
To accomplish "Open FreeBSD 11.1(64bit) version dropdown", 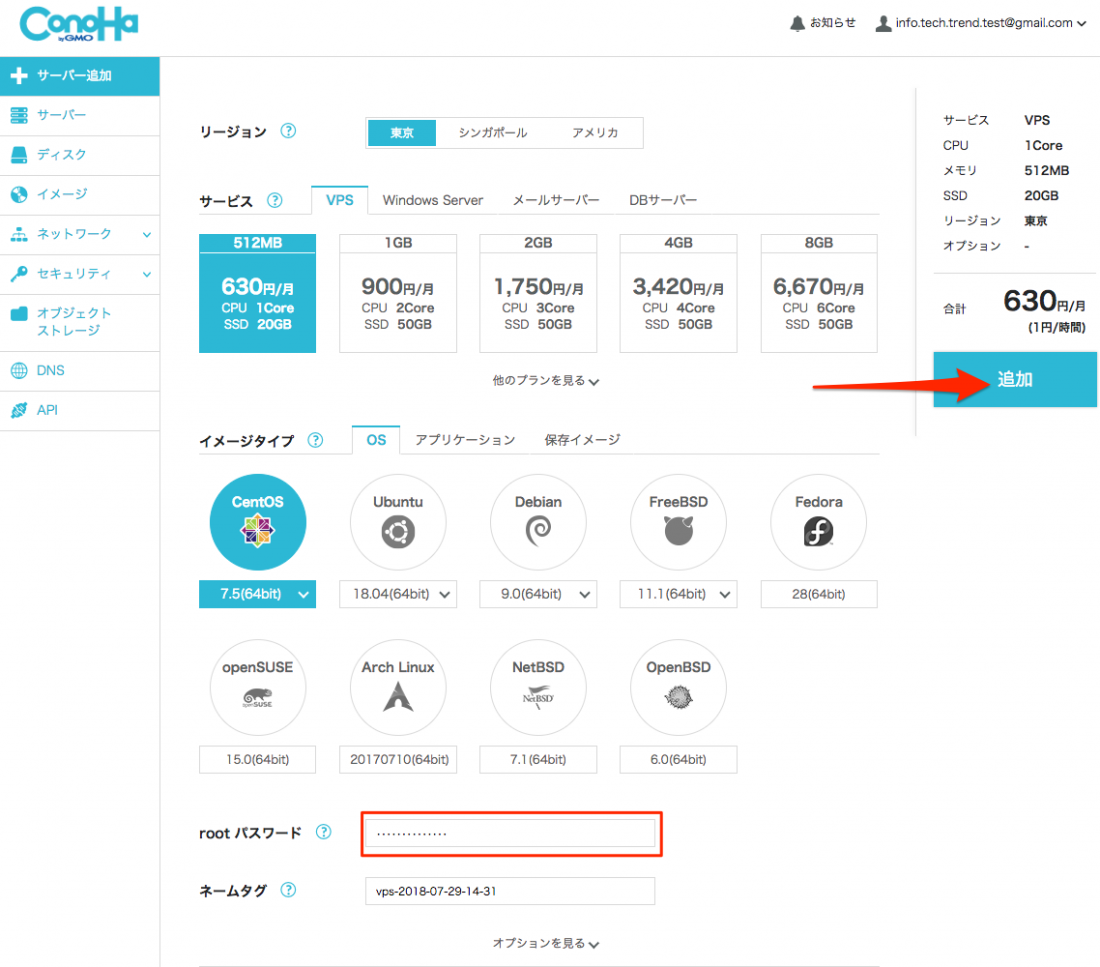I will coord(678,594).
